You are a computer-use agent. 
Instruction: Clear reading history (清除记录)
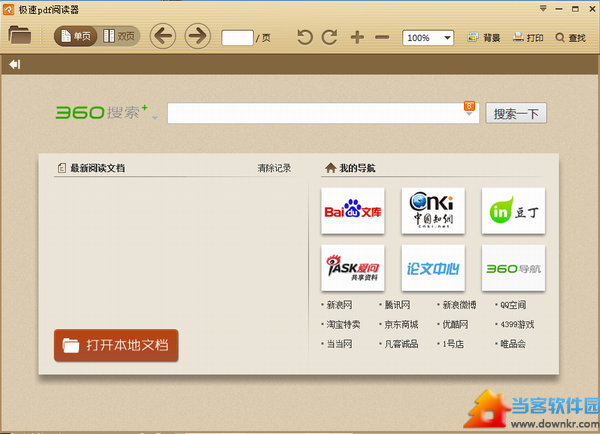[x=274, y=168]
